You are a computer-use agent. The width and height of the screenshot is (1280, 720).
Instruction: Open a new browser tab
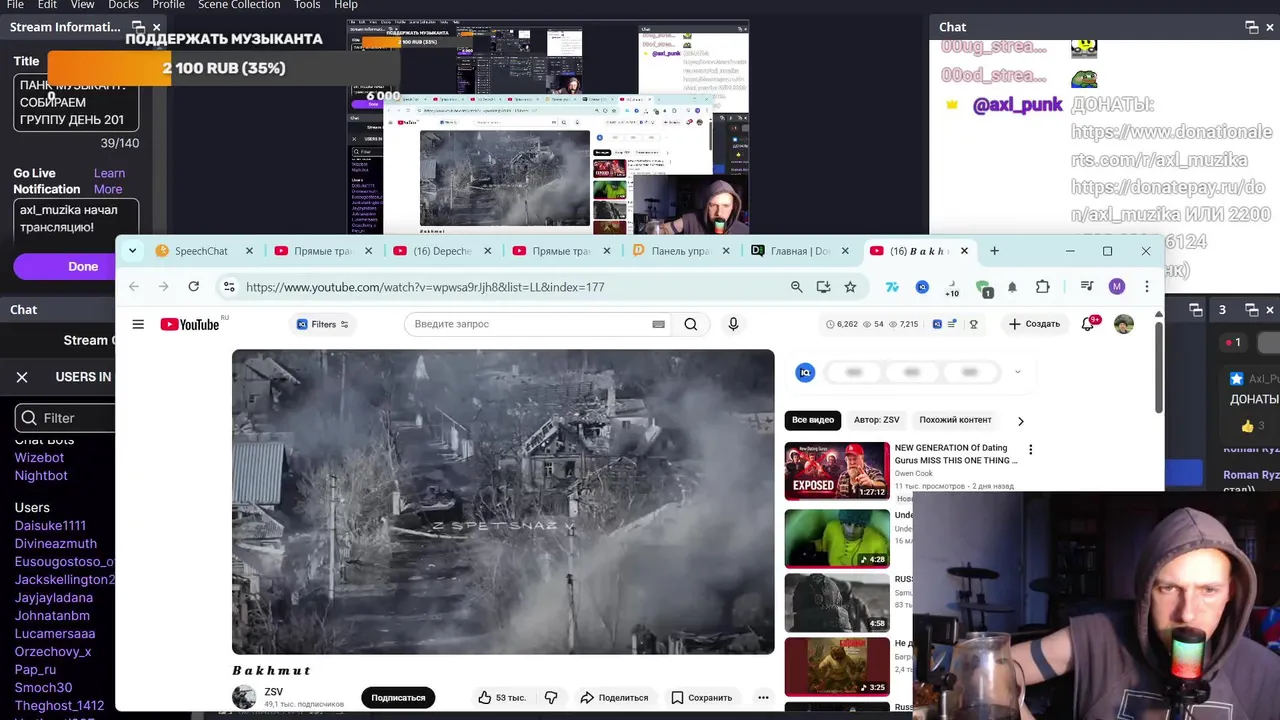pyautogui.click(x=994, y=251)
